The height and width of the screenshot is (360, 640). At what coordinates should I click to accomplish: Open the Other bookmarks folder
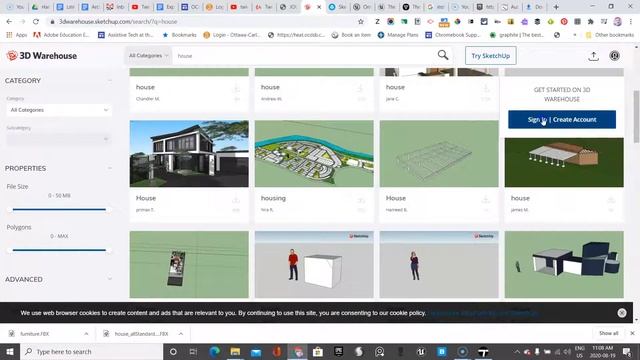610,35
